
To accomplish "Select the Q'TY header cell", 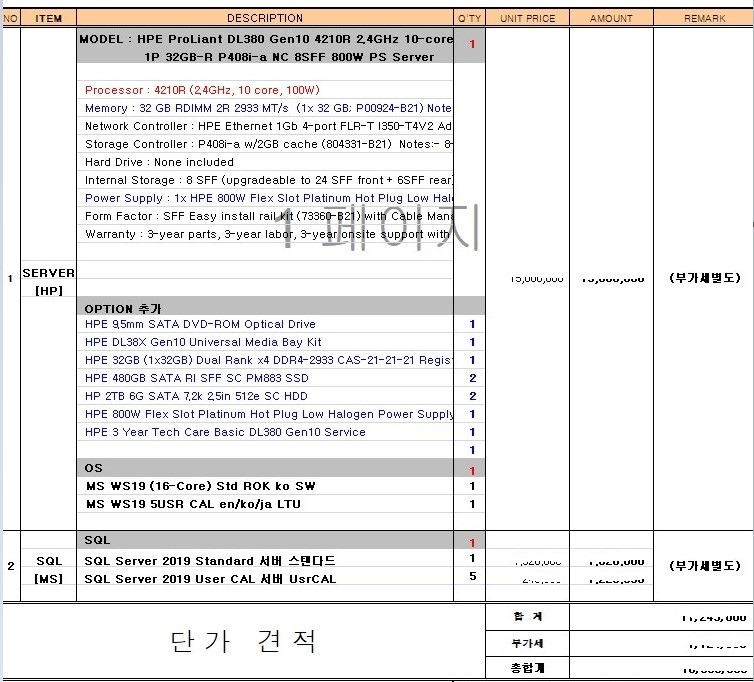I will (x=469, y=18).
